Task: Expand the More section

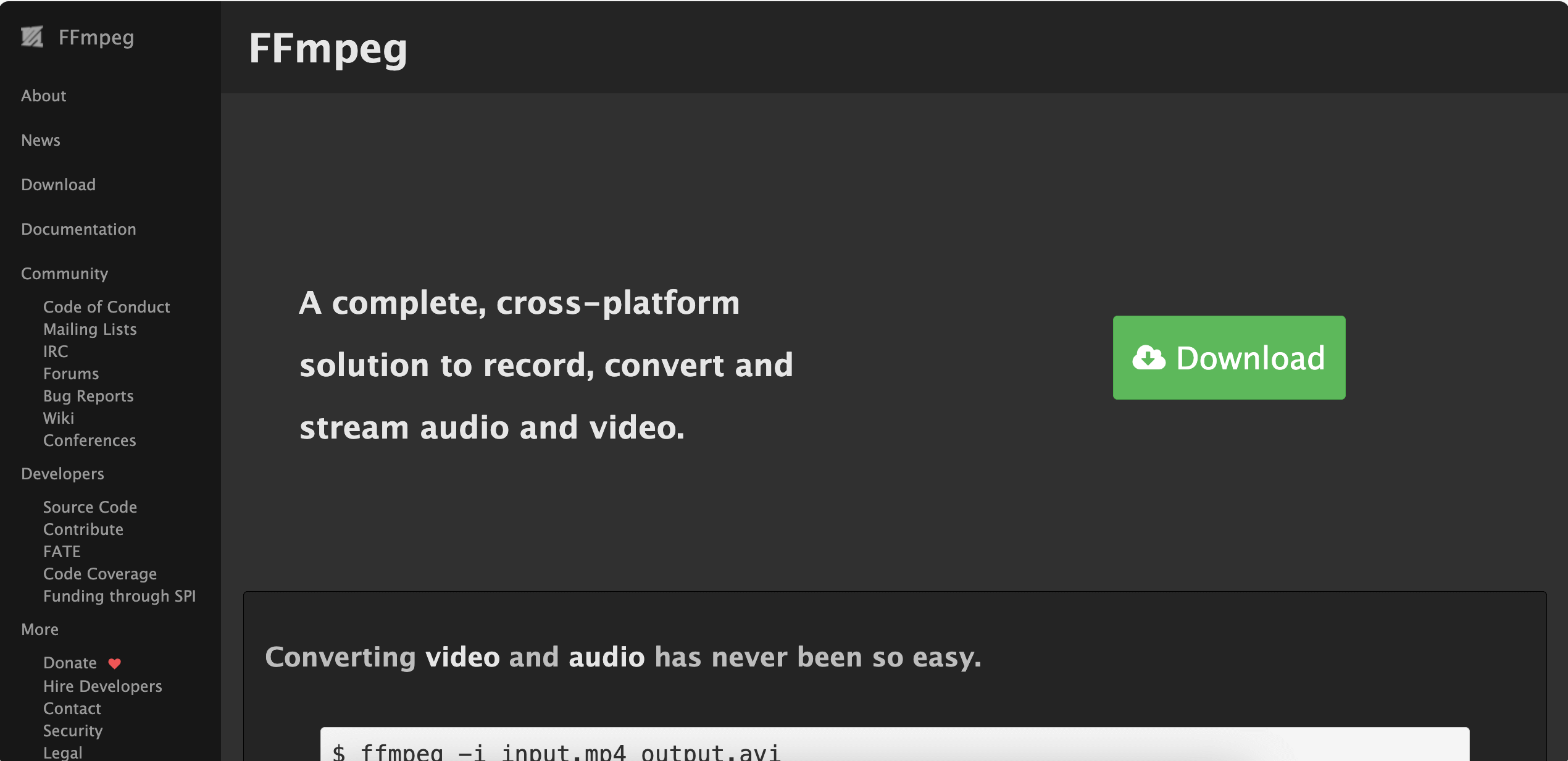Action: tap(40, 629)
